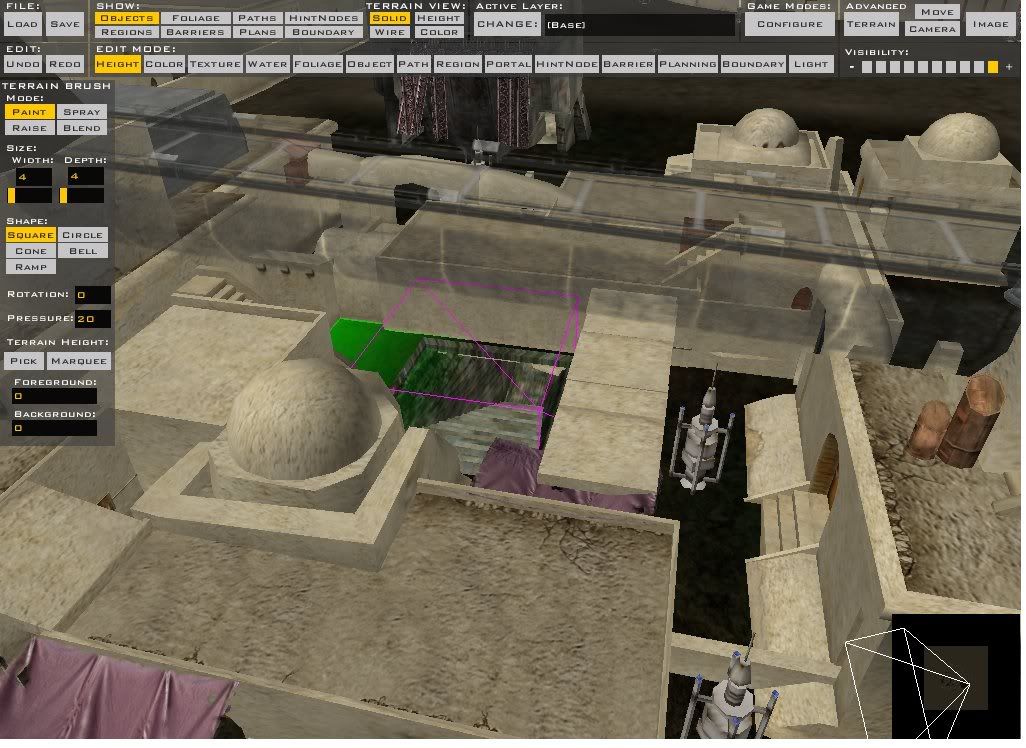The width and height of the screenshot is (1026, 748).
Task: Switch to HintNode edit mode
Action: pyautogui.click(x=567, y=64)
